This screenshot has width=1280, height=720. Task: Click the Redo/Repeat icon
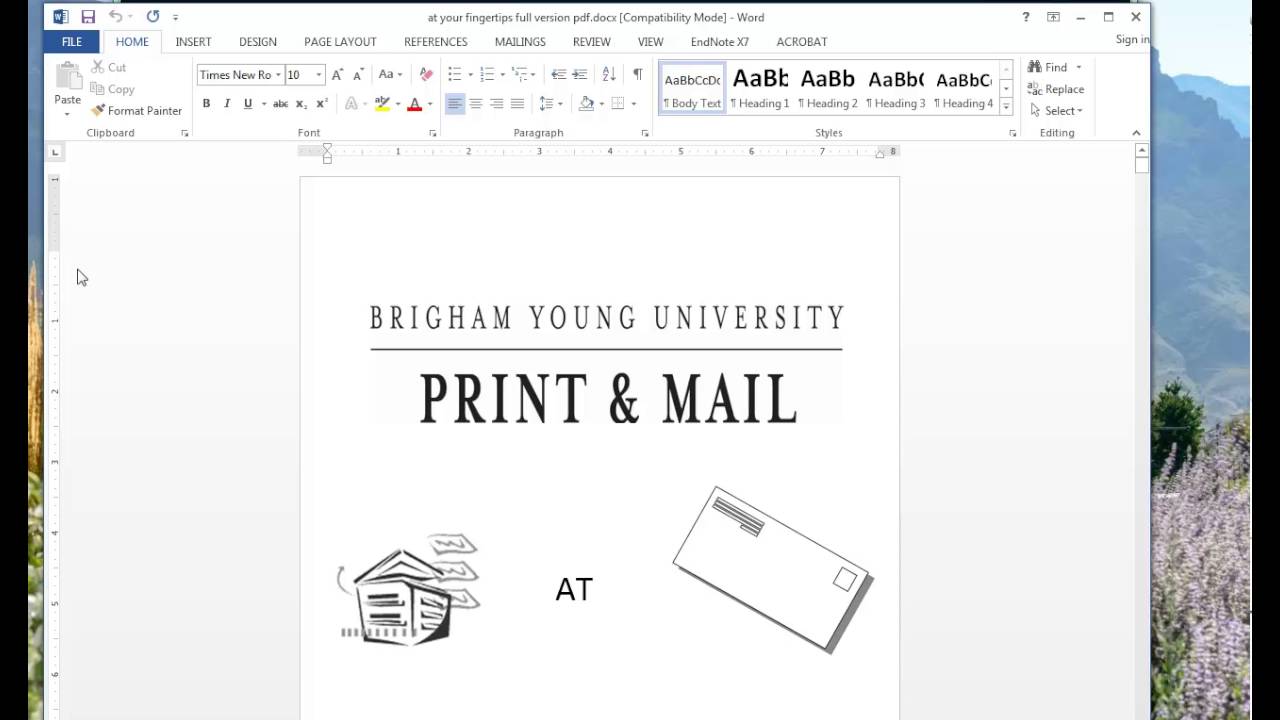[x=153, y=17]
